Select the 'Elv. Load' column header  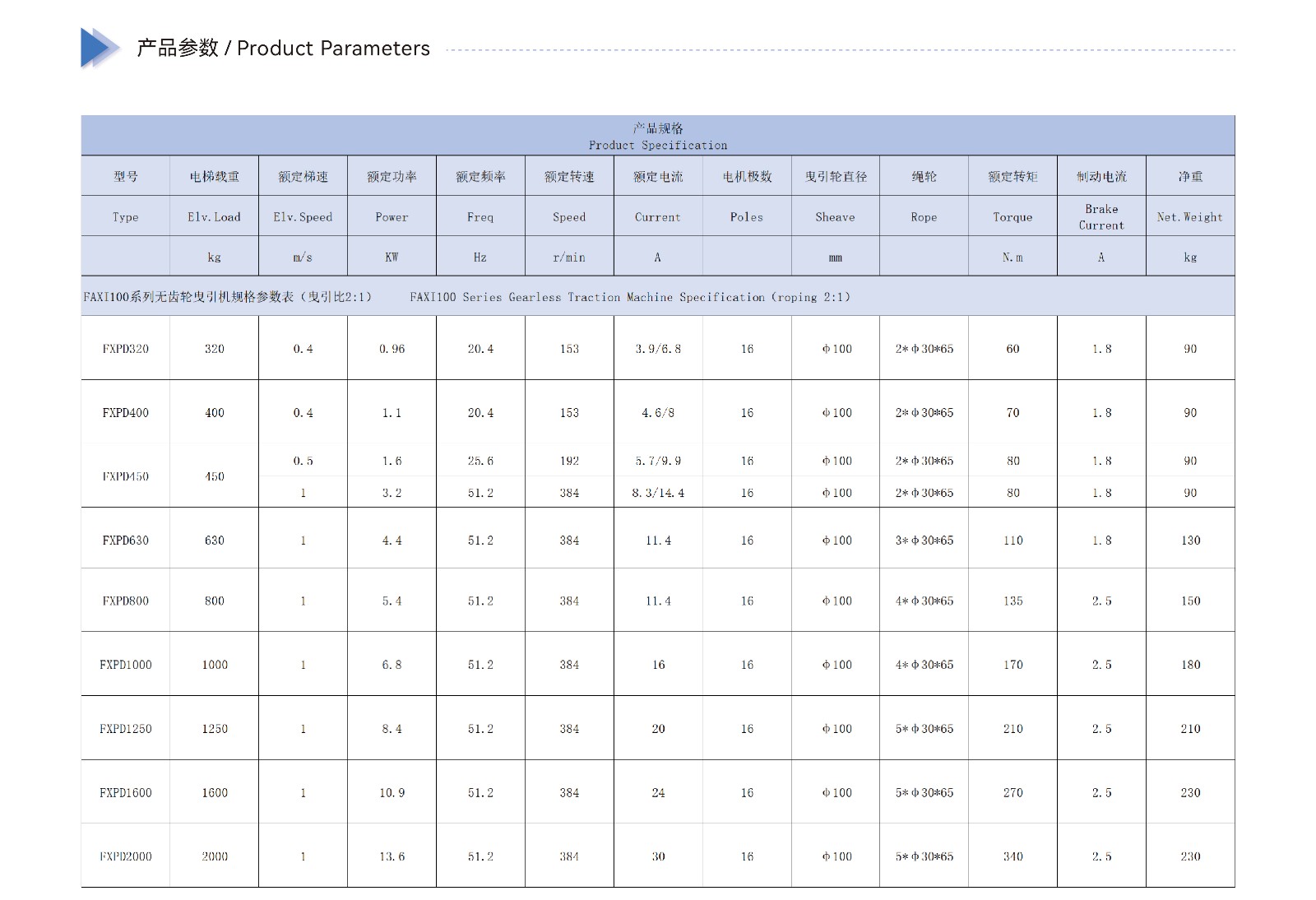[215, 217]
